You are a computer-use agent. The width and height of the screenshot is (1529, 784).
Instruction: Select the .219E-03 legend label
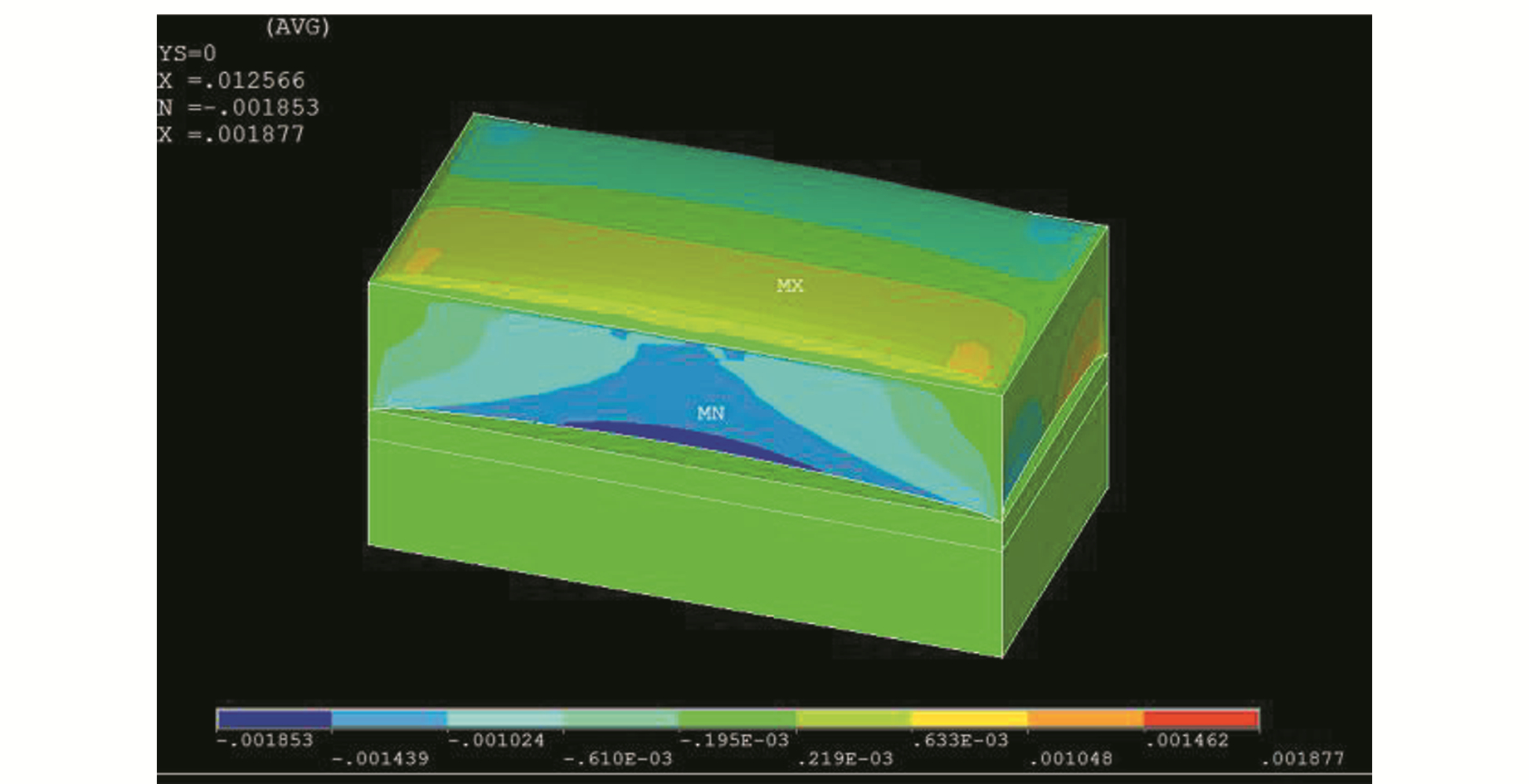[x=845, y=758]
